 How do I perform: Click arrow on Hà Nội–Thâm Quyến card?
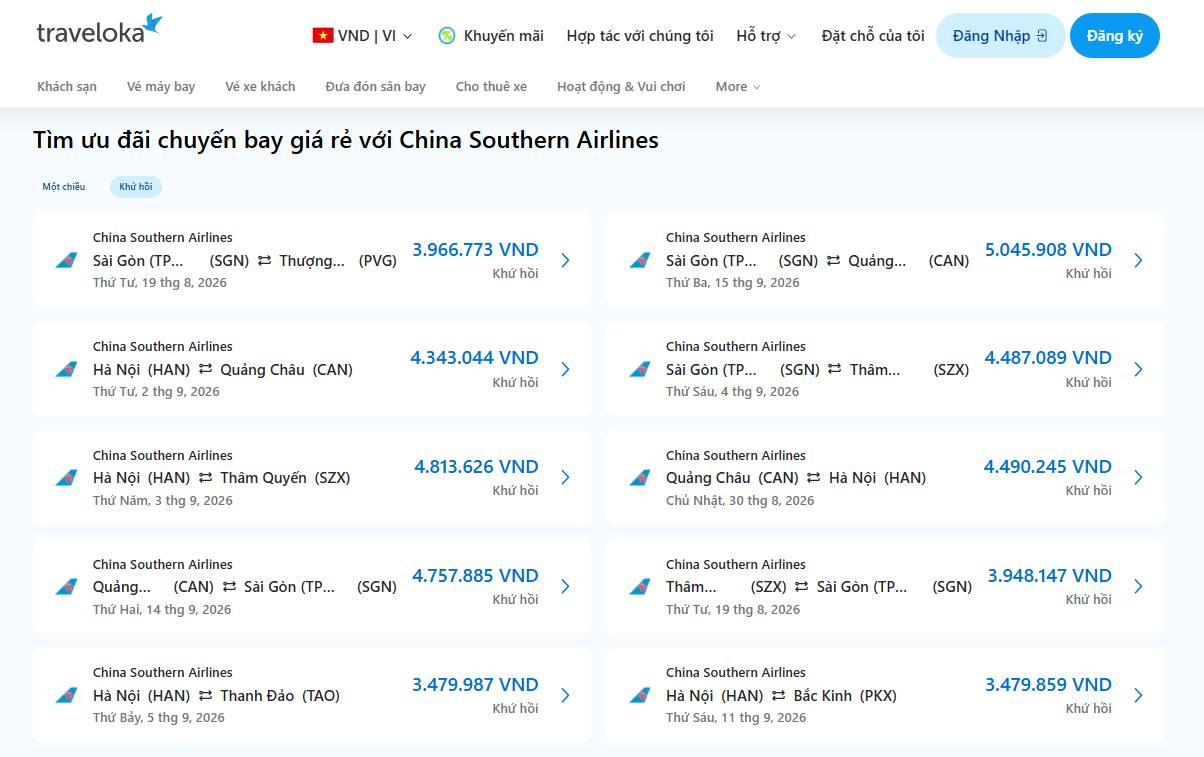(x=565, y=478)
